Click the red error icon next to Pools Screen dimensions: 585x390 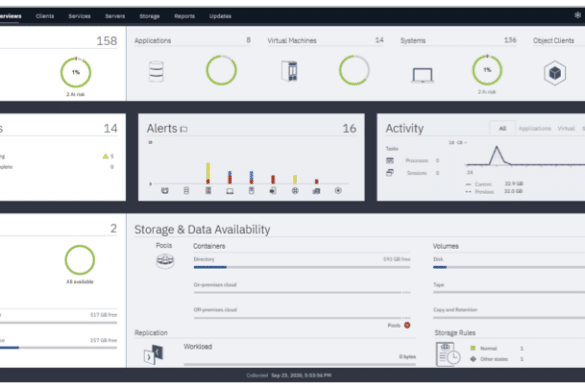[407, 325]
